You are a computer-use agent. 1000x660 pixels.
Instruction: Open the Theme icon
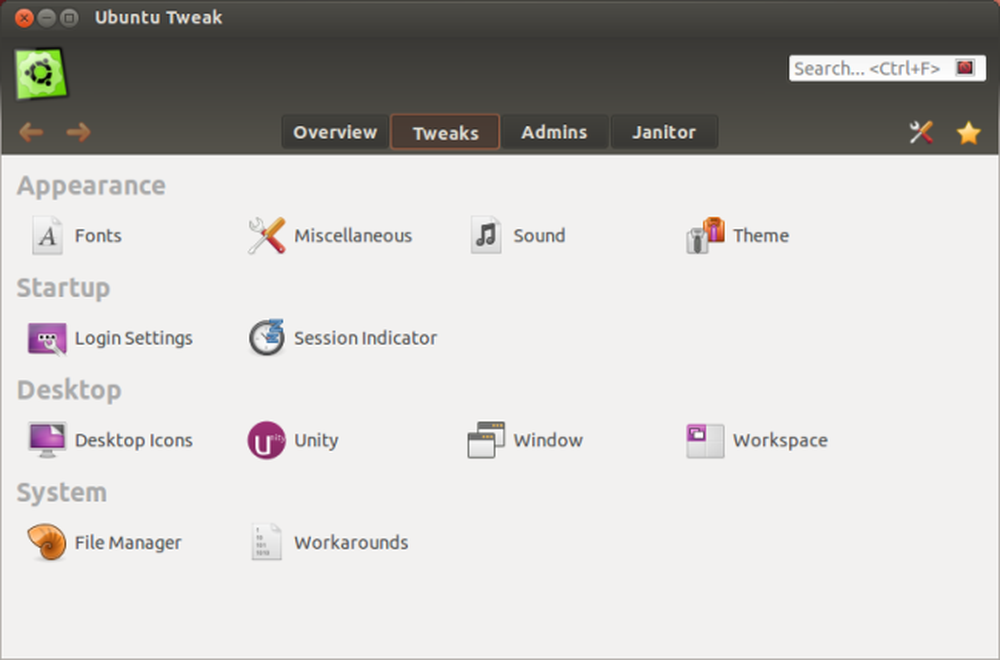705,235
